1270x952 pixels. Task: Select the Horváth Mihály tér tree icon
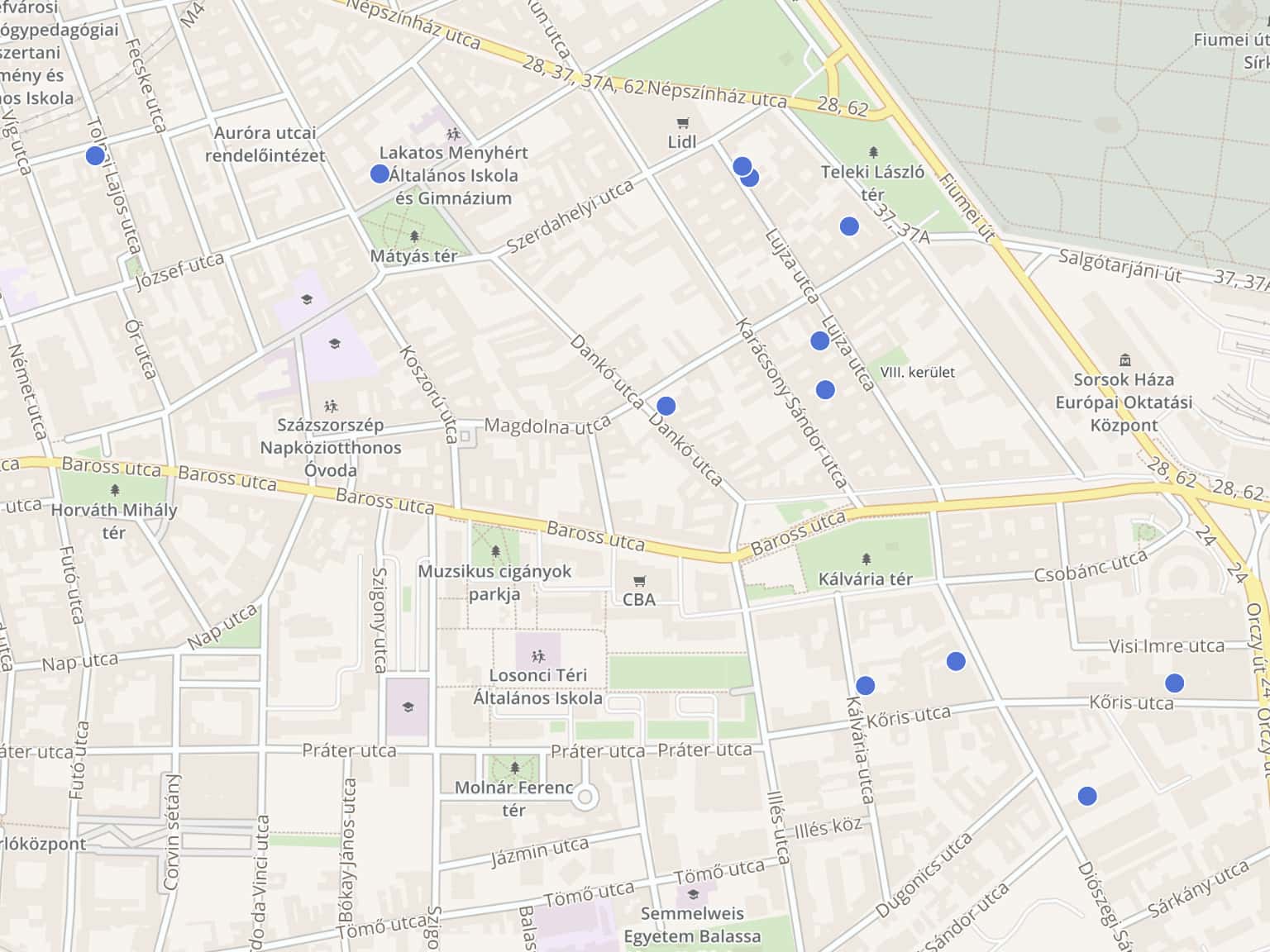tap(114, 490)
